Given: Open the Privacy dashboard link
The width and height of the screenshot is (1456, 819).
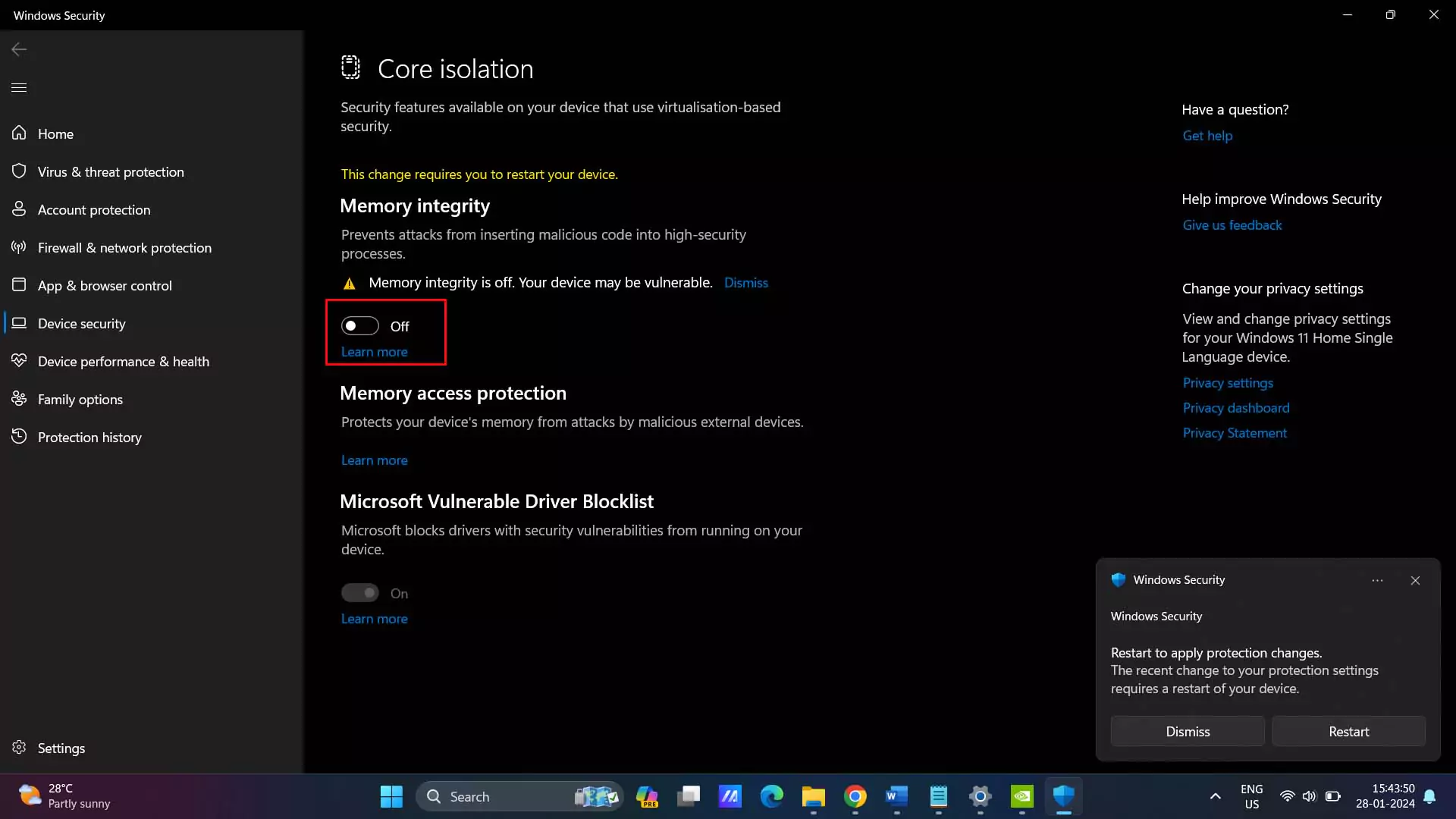Looking at the screenshot, I should coord(1236,408).
